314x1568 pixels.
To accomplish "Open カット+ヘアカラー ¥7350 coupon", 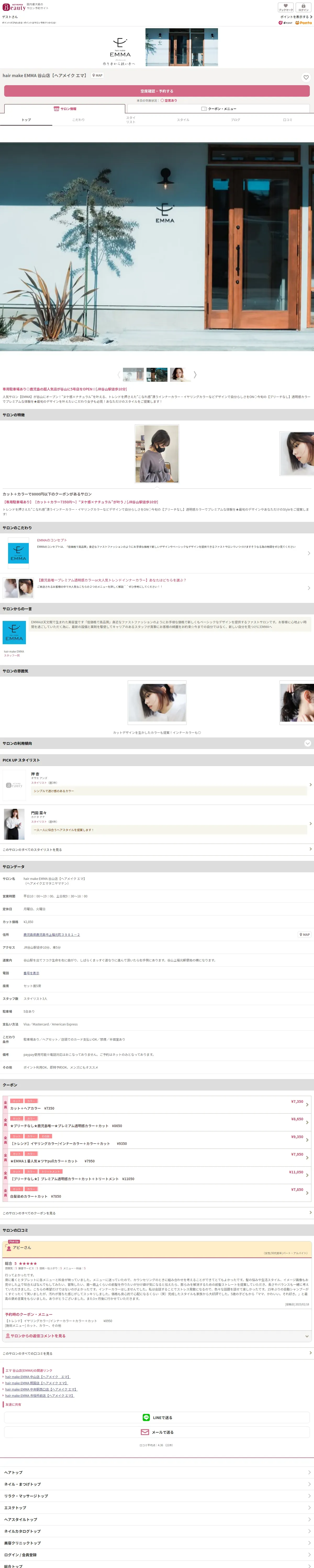I will [x=157, y=1105].
